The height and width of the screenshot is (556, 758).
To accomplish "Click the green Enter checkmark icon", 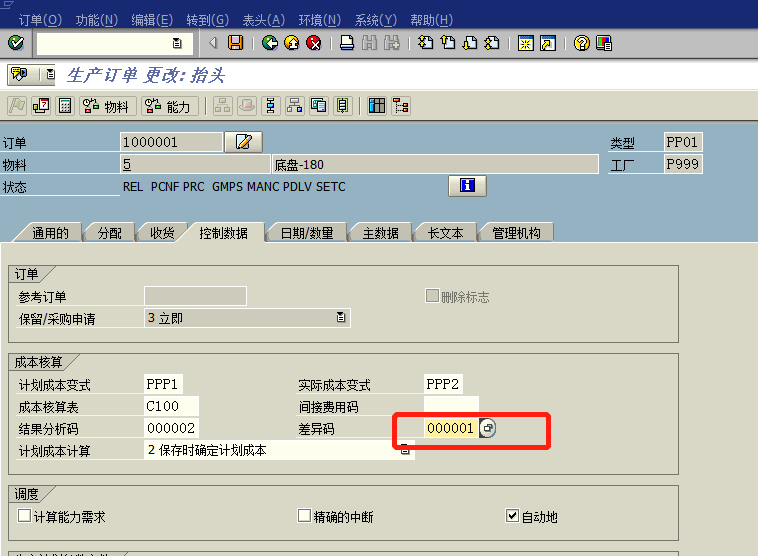I will point(16,43).
